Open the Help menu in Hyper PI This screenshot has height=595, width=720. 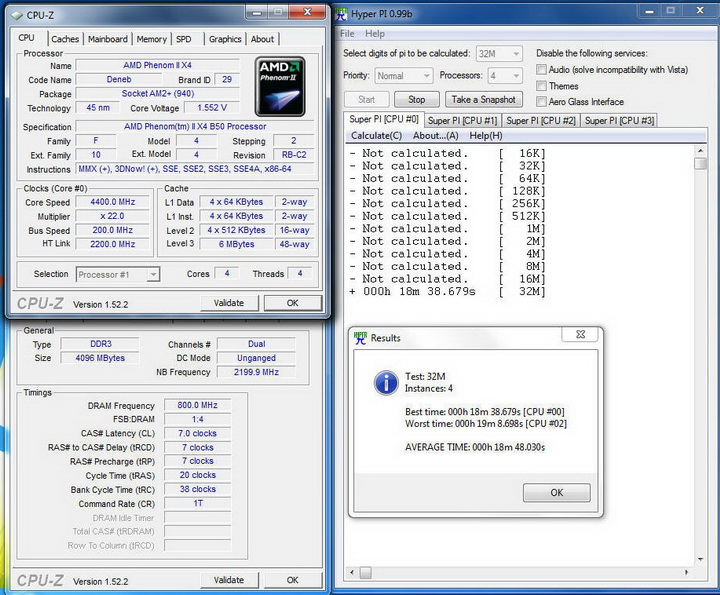coord(375,34)
